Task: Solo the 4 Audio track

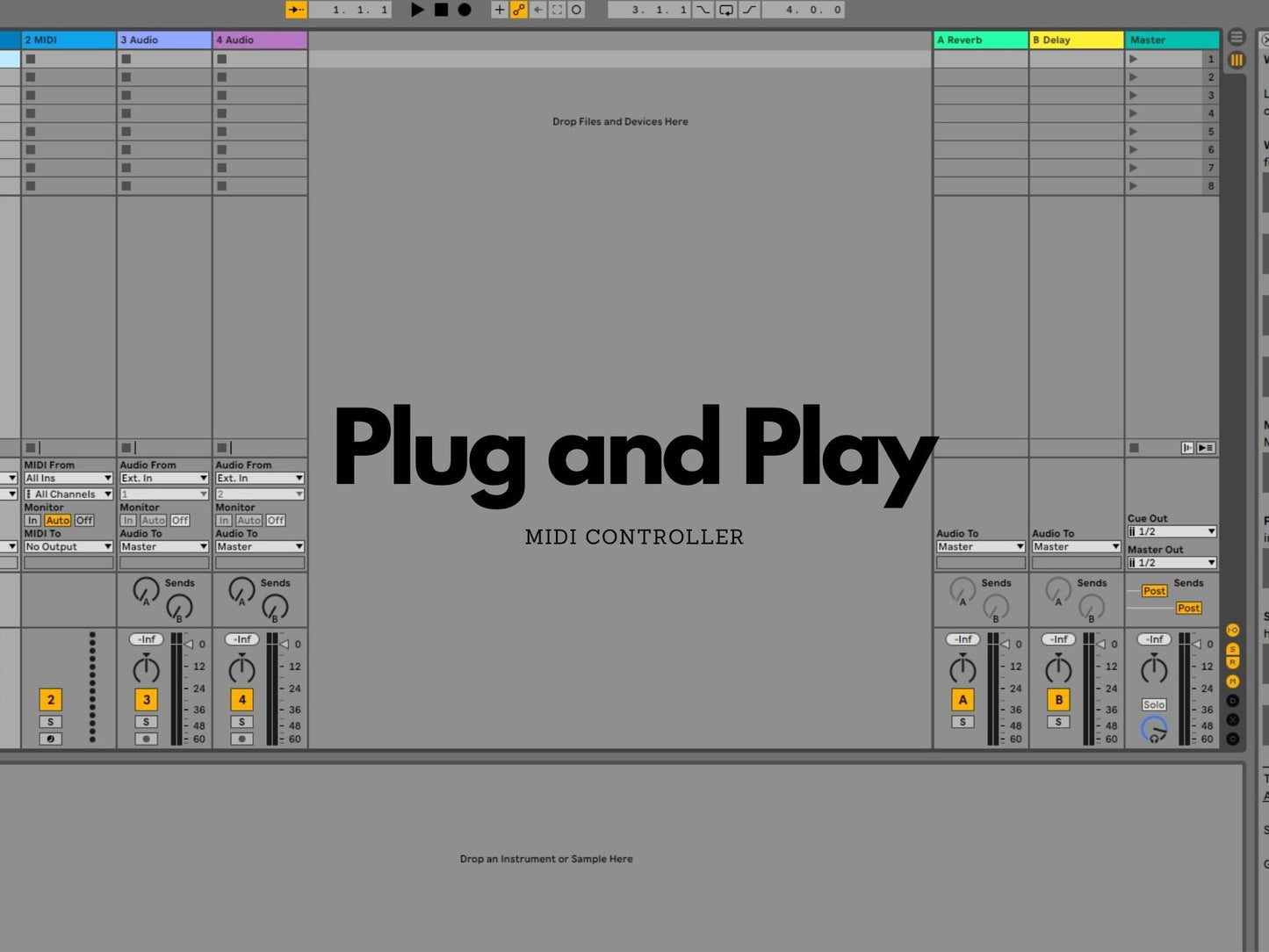Action: pos(242,722)
